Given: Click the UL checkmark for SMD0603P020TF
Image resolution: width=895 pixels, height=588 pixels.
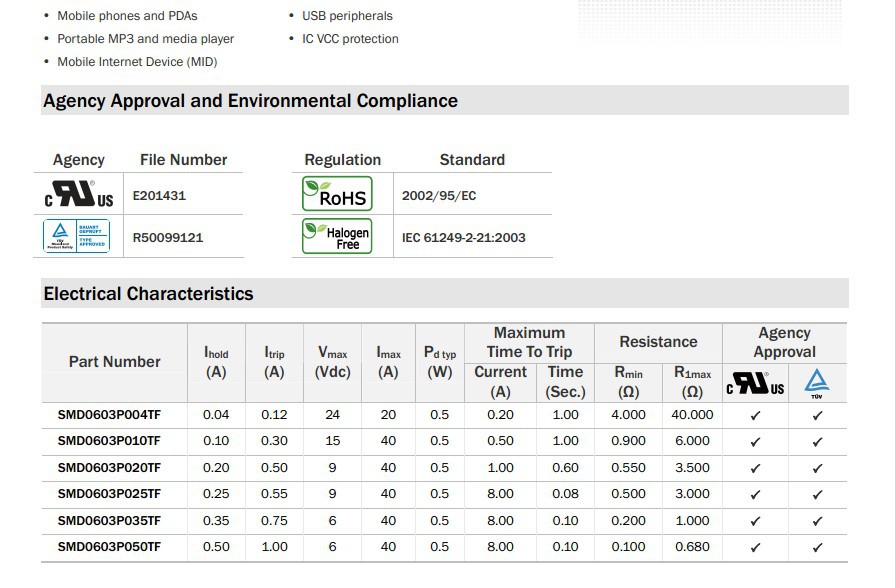Looking at the screenshot, I should pyautogui.click(x=755, y=469).
